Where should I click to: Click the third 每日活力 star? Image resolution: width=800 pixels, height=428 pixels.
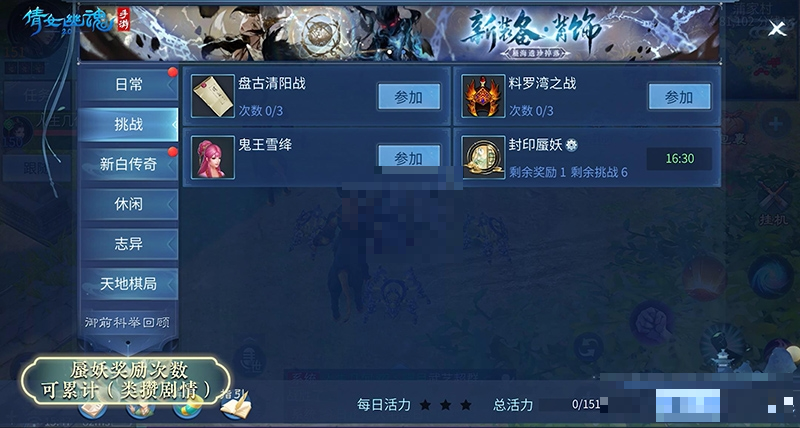(466, 405)
